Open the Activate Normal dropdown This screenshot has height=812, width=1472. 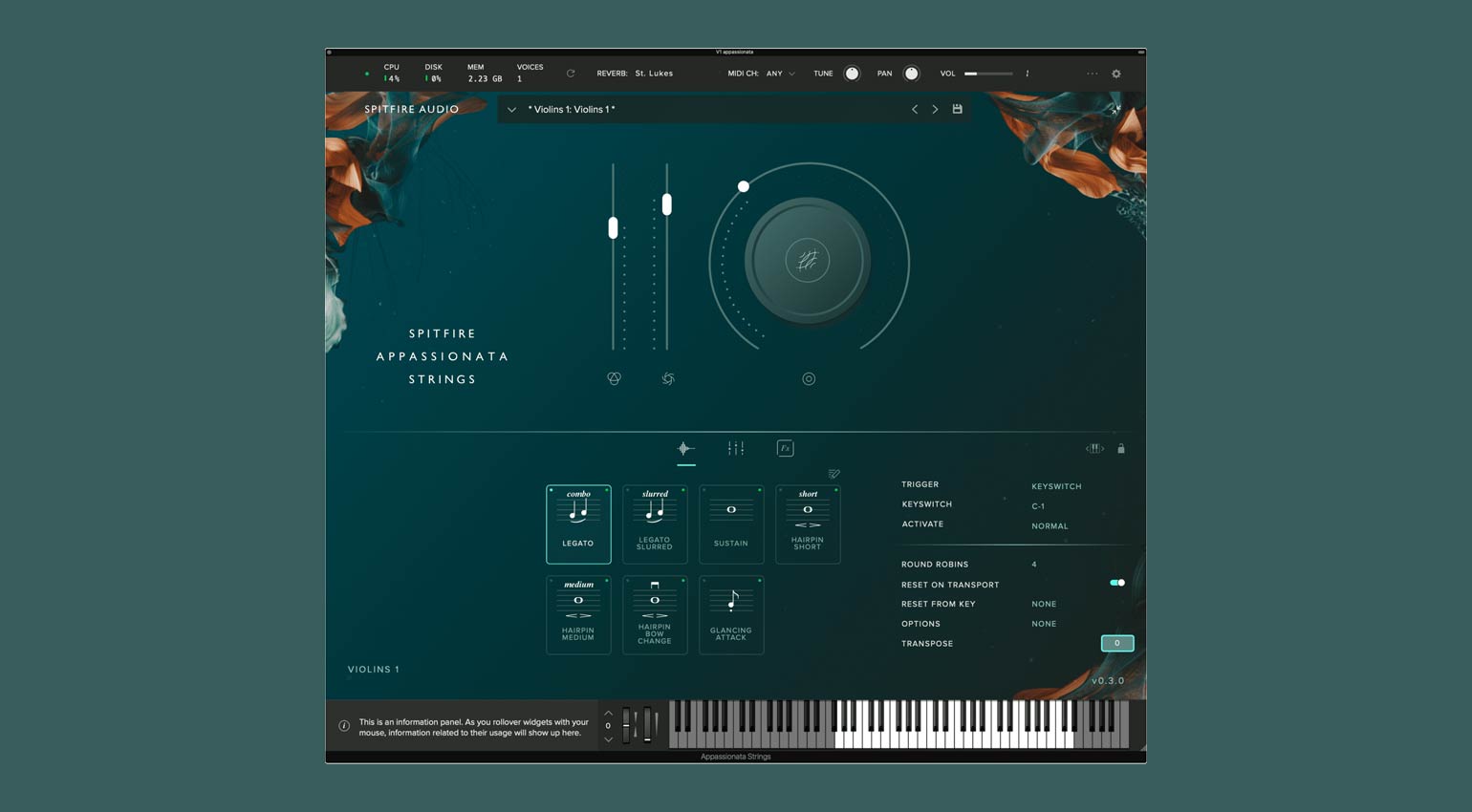(1050, 526)
